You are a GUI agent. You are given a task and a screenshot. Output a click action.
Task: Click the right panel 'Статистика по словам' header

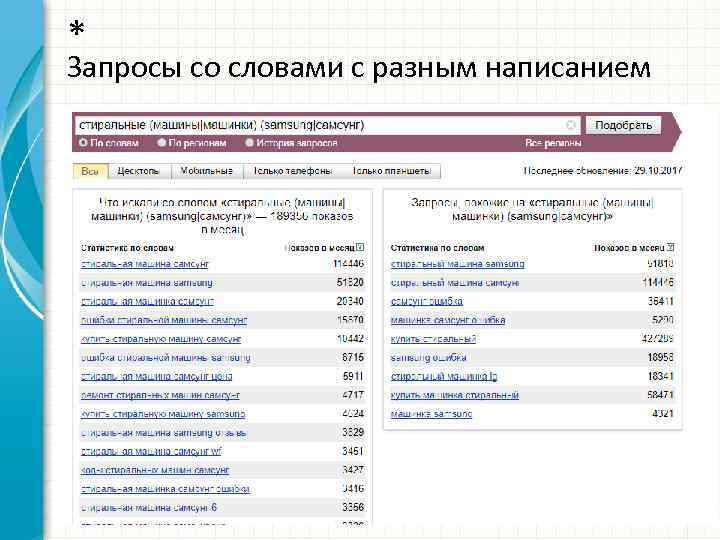(x=437, y=248)
